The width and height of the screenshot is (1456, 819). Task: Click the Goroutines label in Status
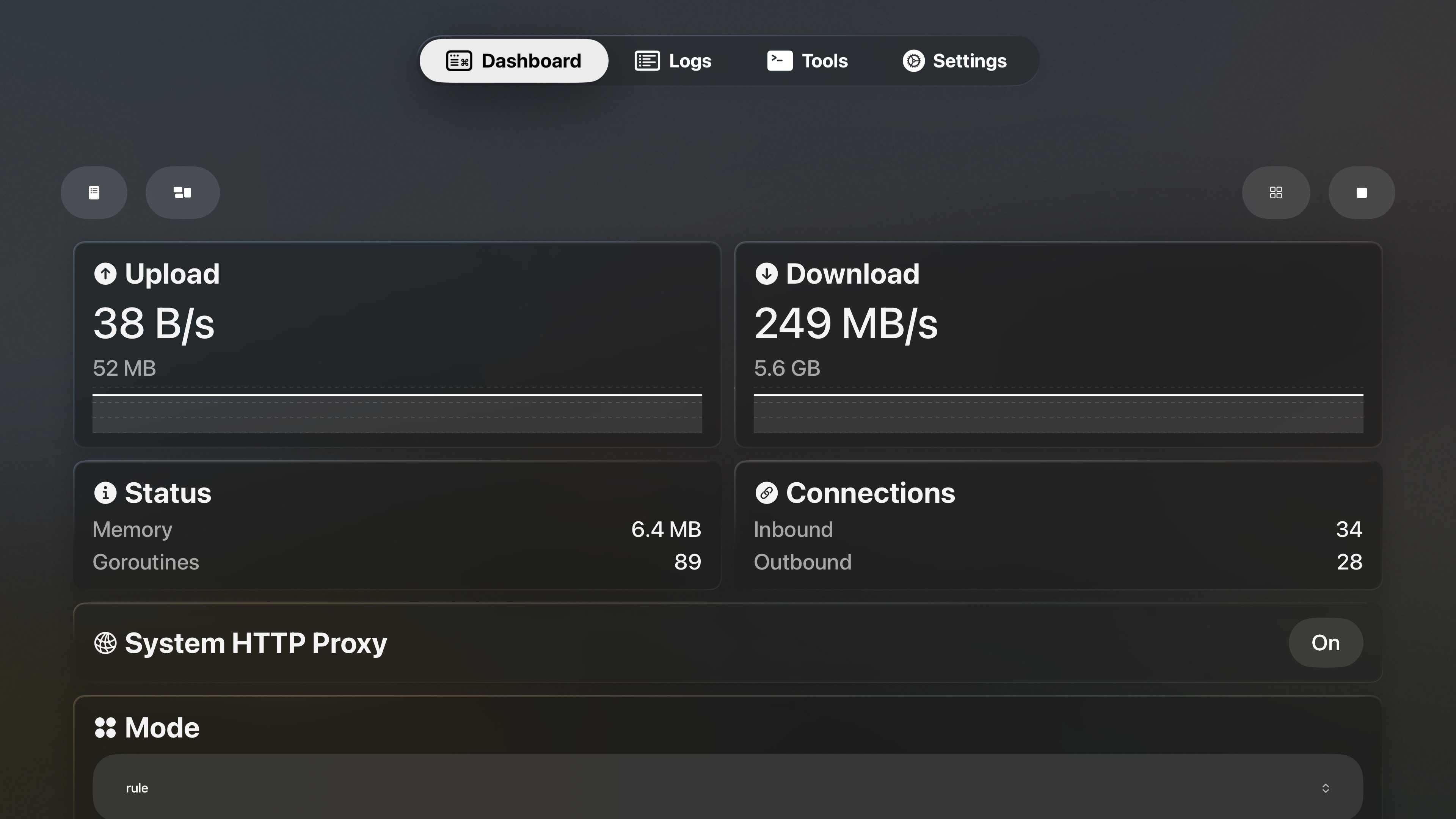point(146,562)
